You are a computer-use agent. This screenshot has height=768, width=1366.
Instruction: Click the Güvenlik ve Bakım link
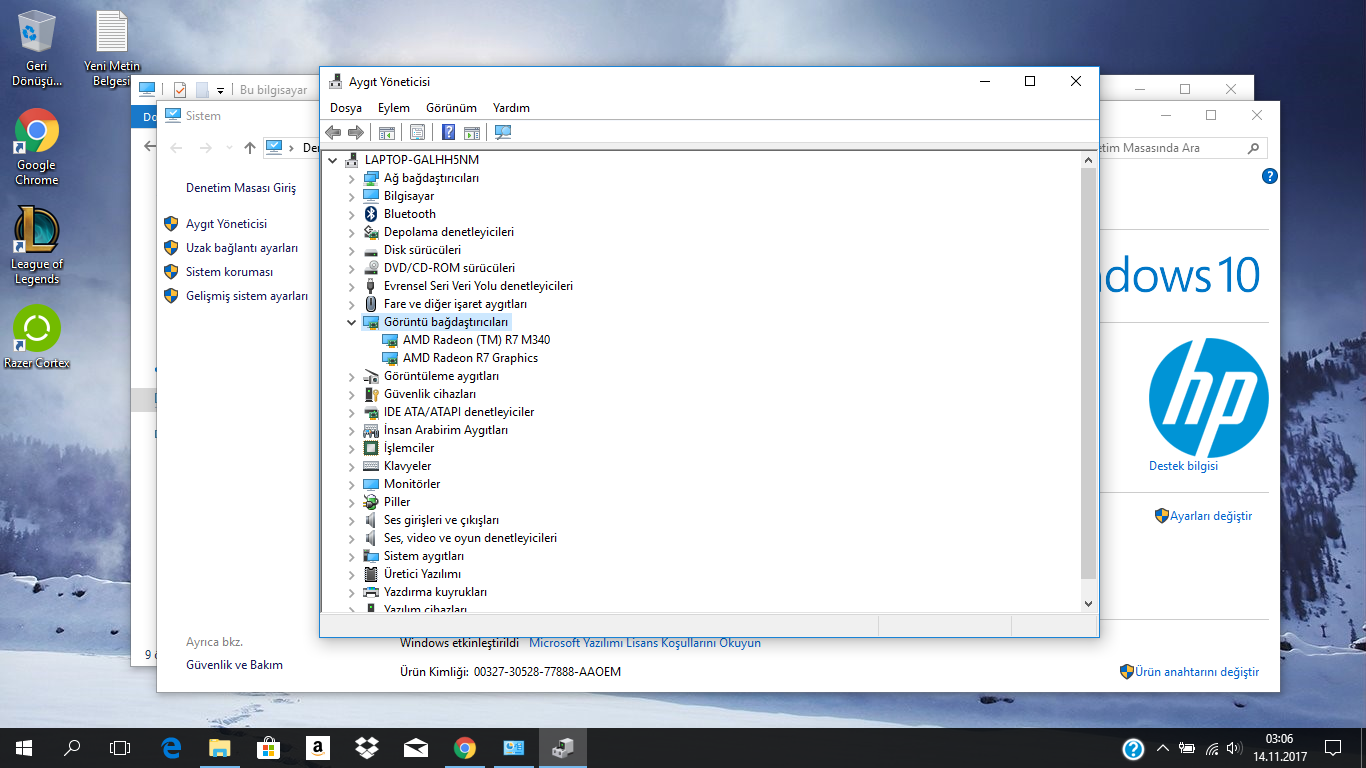click(x=234, y=665)
